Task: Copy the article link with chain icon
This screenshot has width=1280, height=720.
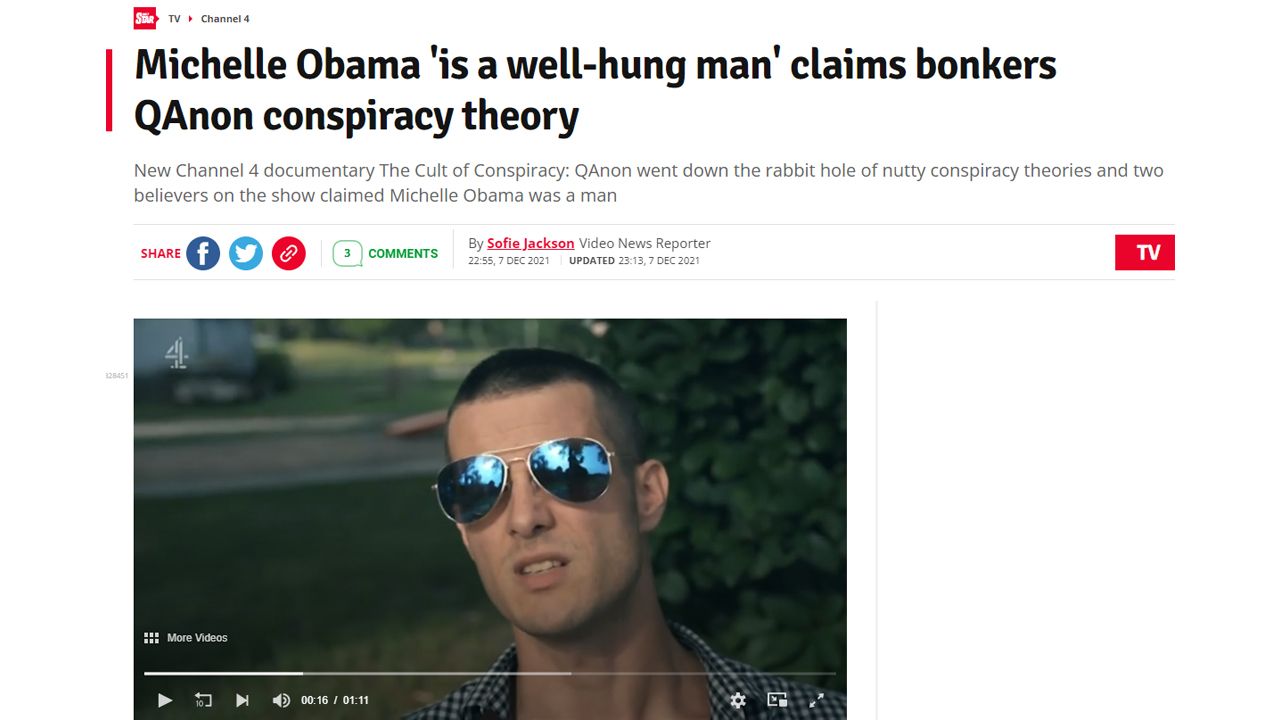Action: [289, 253]
